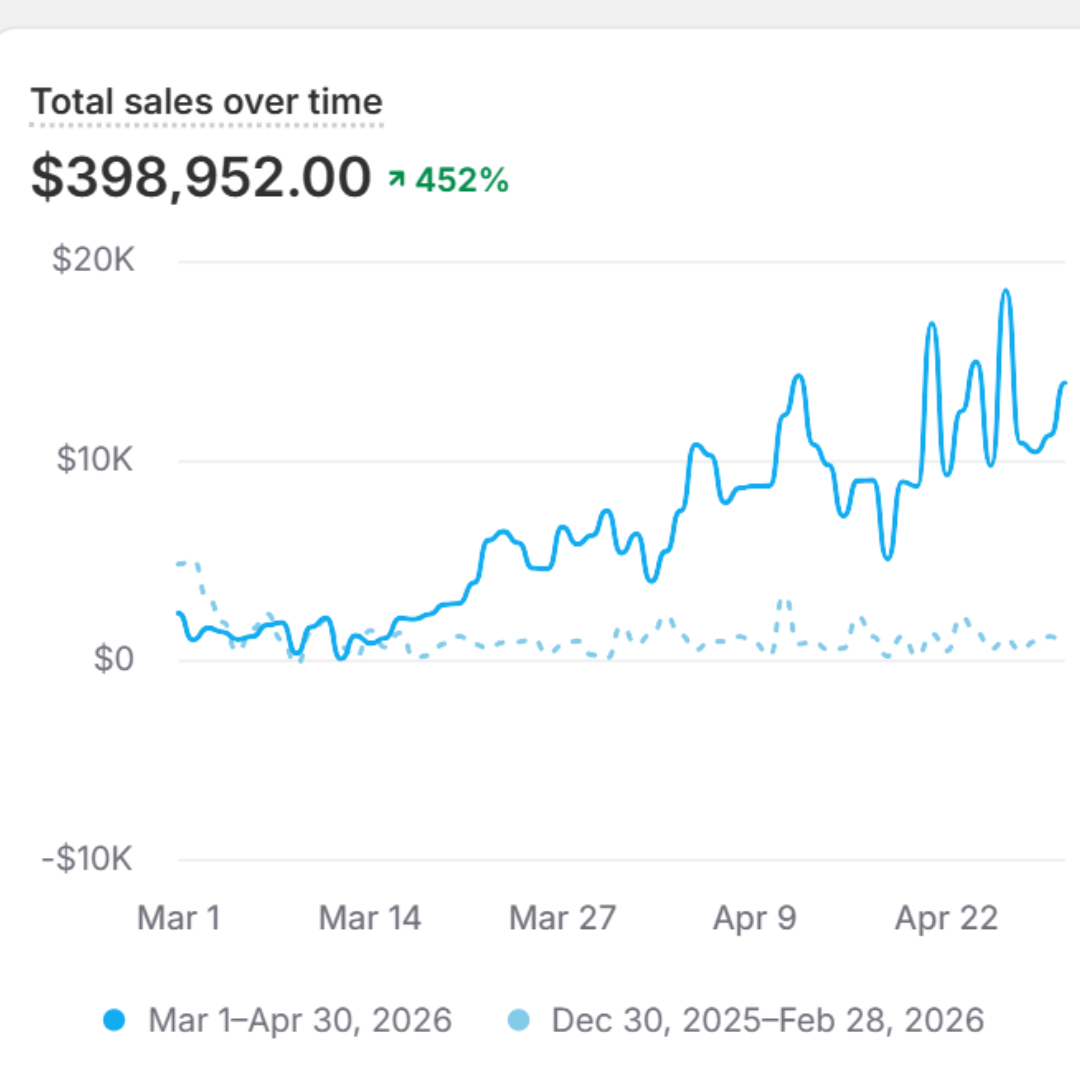1080x1080 pixels.
Task: Click the Mar 27 x-axis date label
Action: [562, 918]
